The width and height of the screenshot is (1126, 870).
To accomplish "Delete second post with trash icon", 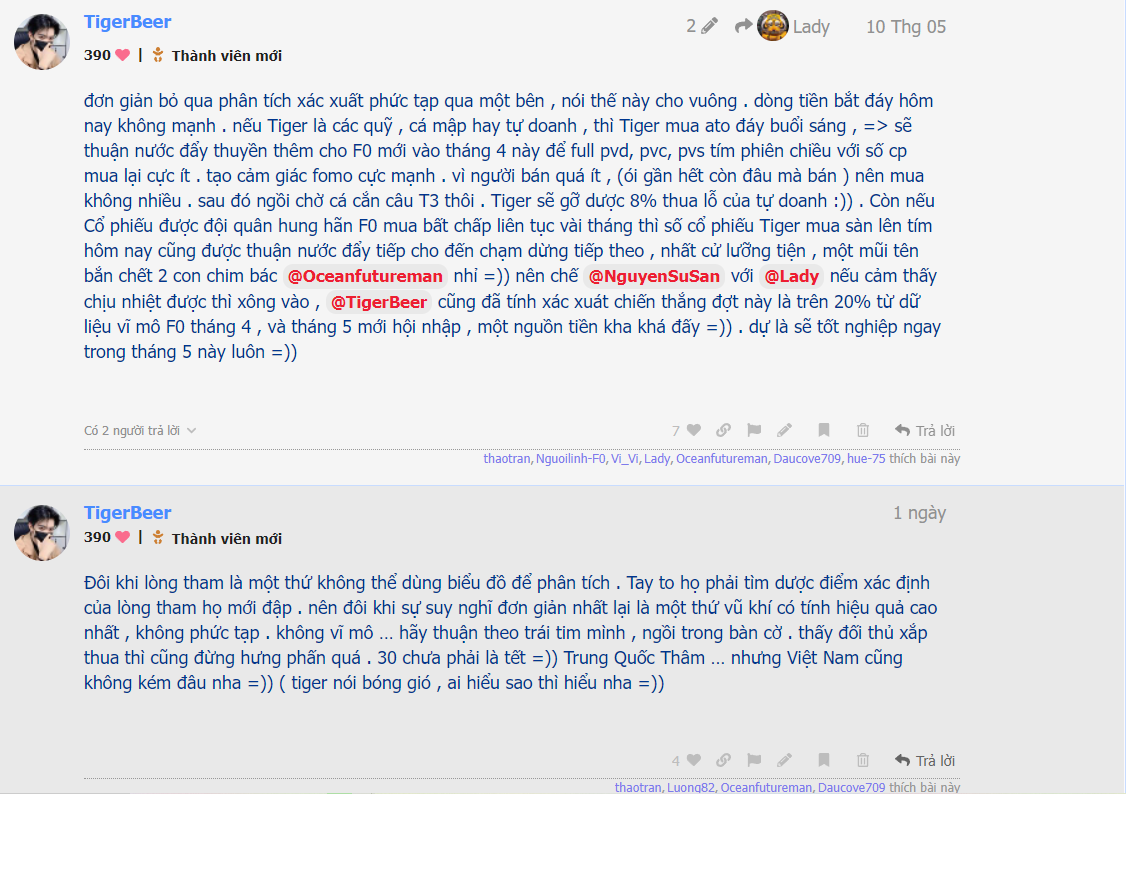I will click(x=862, y=759).
